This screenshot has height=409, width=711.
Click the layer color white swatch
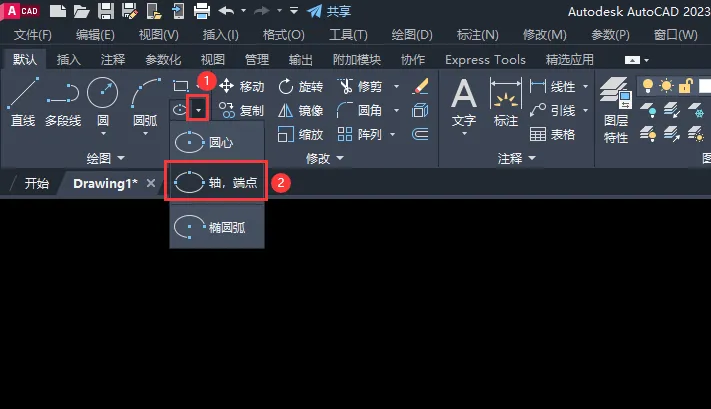pyautogui.click(x=704, y=85)
